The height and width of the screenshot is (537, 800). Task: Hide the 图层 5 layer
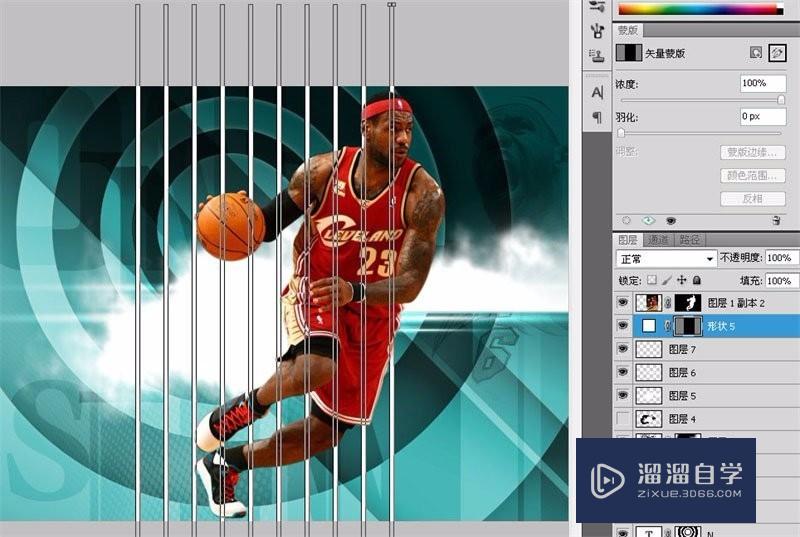pyautogui.click(x=622, y=395)
